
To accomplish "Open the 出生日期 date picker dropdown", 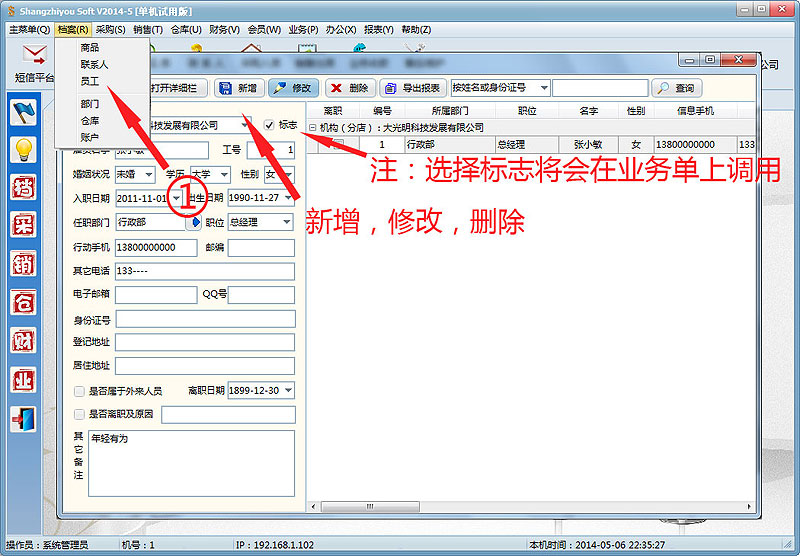I will pos(289,198).
